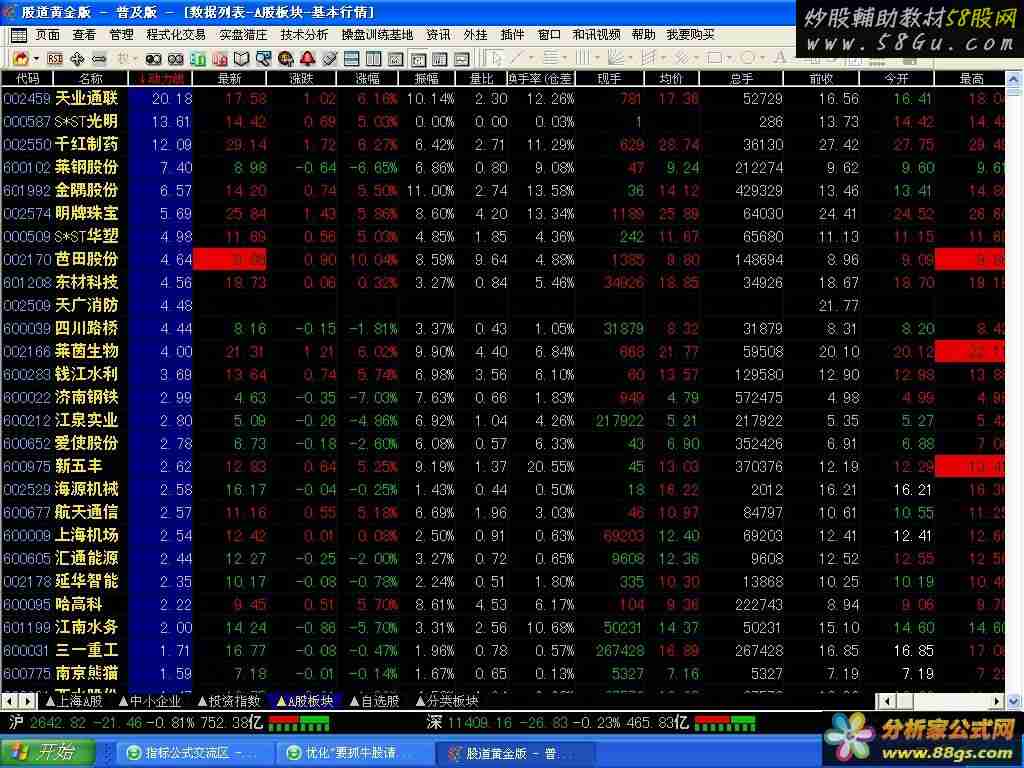
Task: Click the page grid icon left of 页面 menu
Action: 18,35
